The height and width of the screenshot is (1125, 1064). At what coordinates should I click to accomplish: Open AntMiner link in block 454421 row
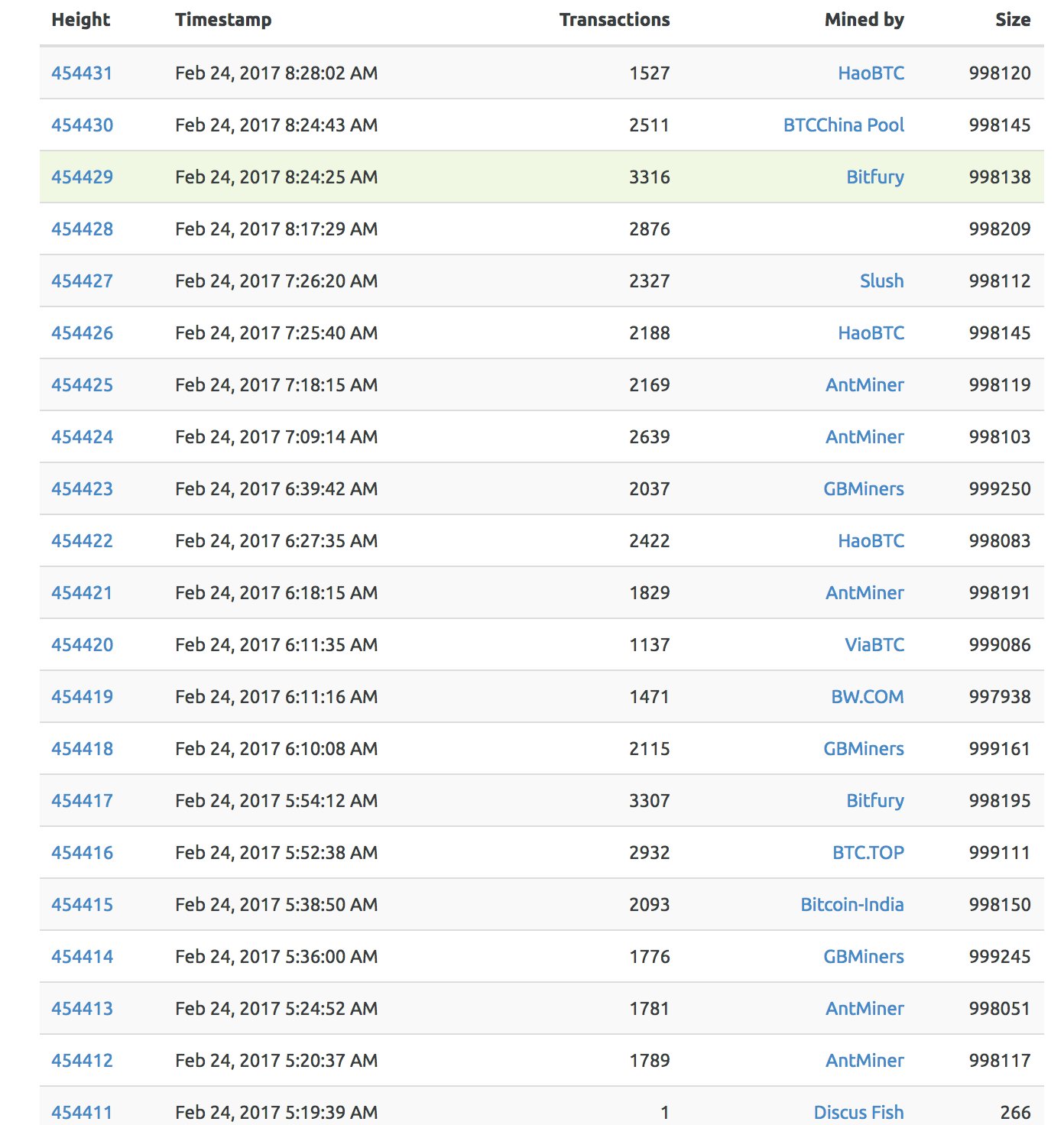point(864,593)
